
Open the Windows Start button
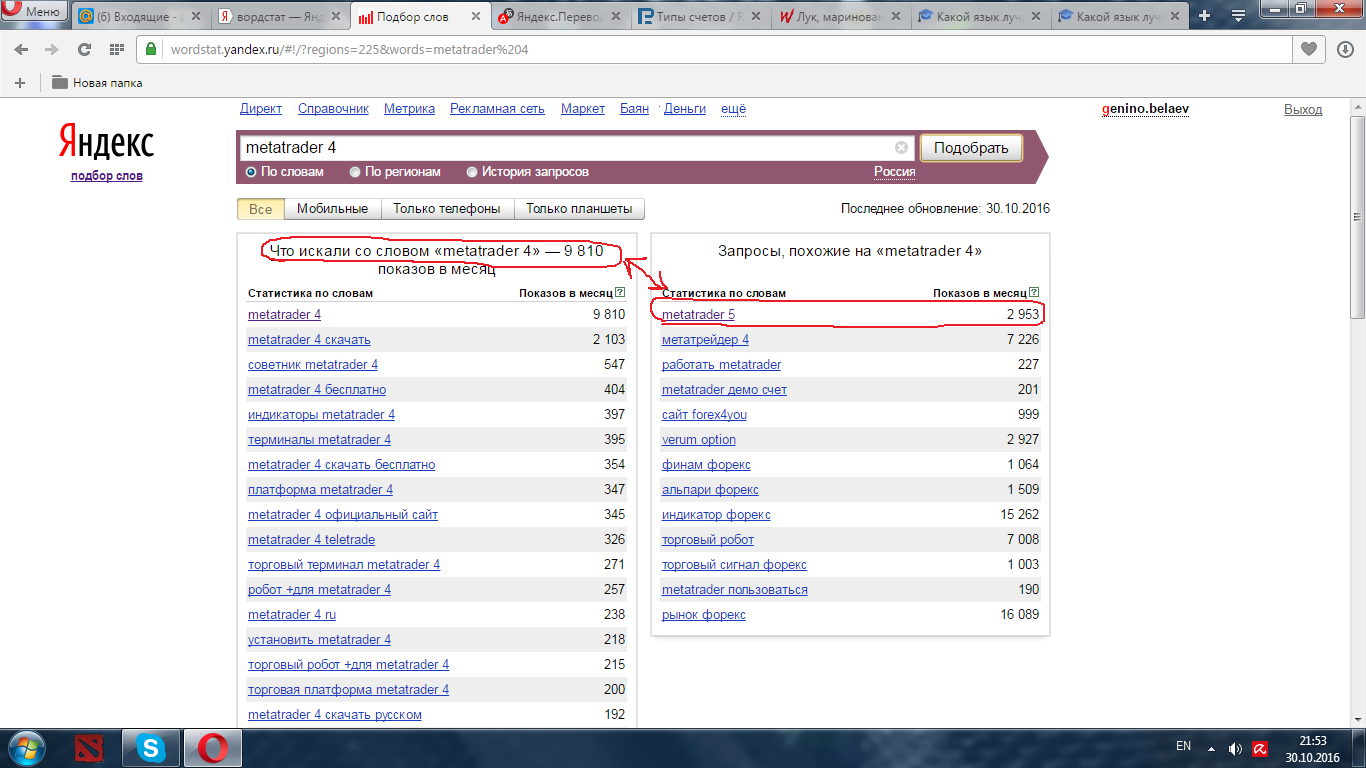pyautogui.click(x=27, y=748)
